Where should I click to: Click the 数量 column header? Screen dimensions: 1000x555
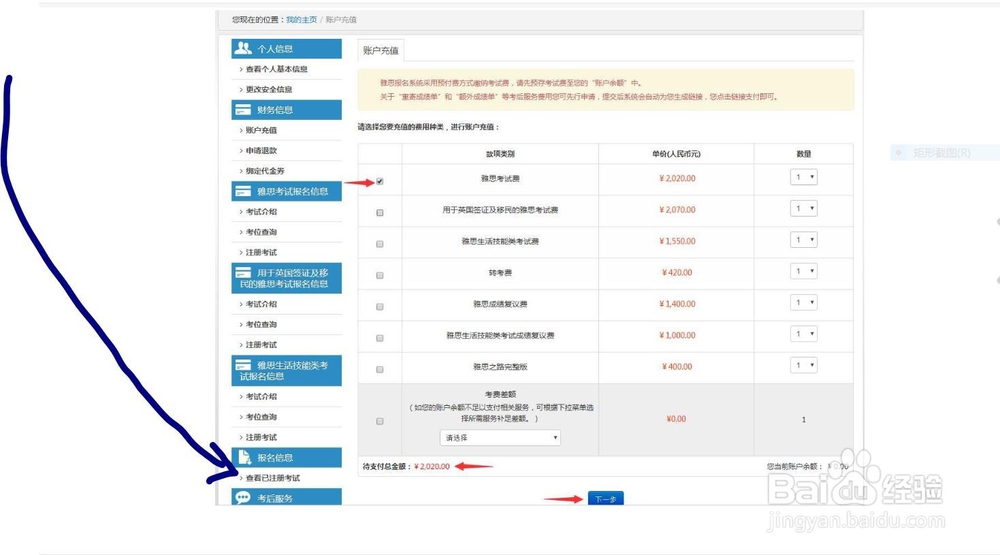click(804, 154)
